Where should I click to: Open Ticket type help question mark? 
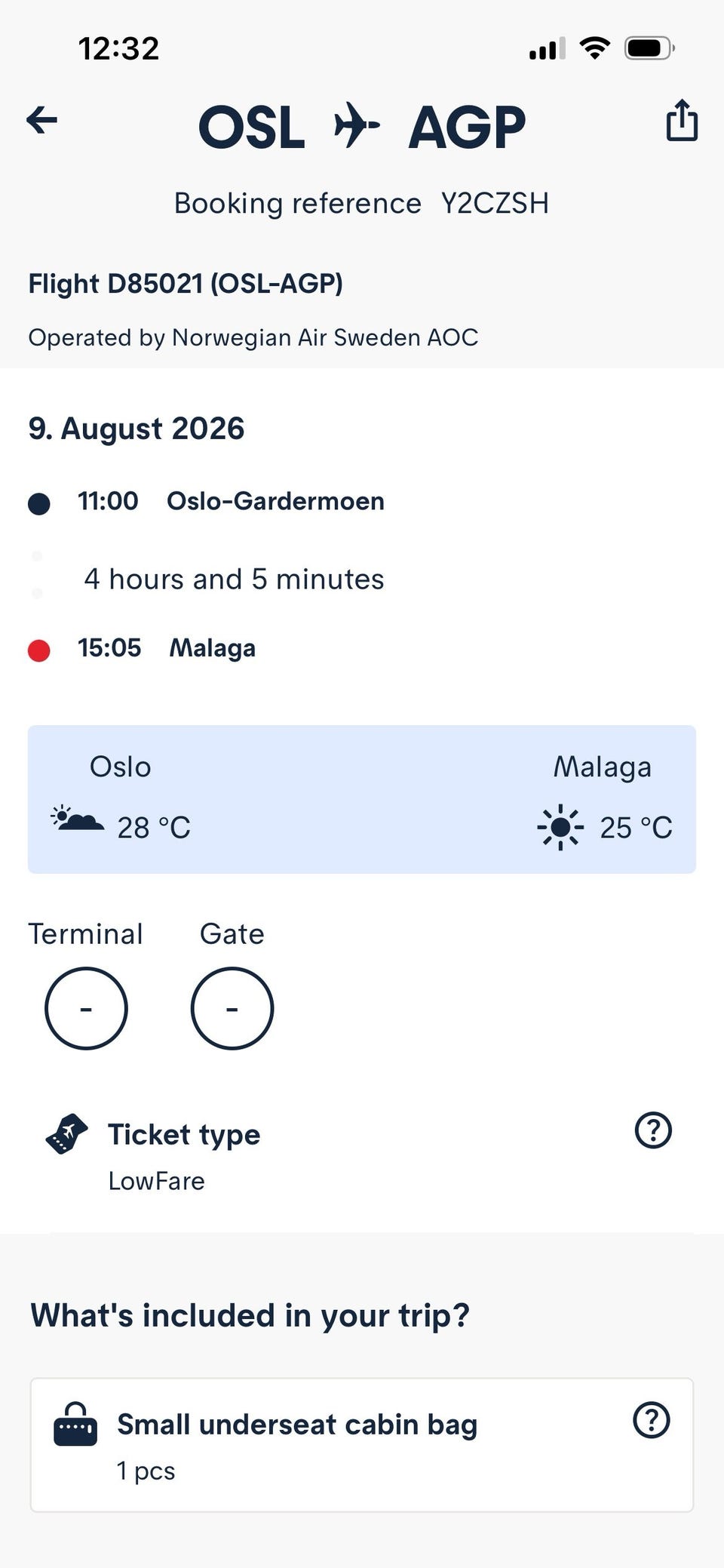[653, 1130]
